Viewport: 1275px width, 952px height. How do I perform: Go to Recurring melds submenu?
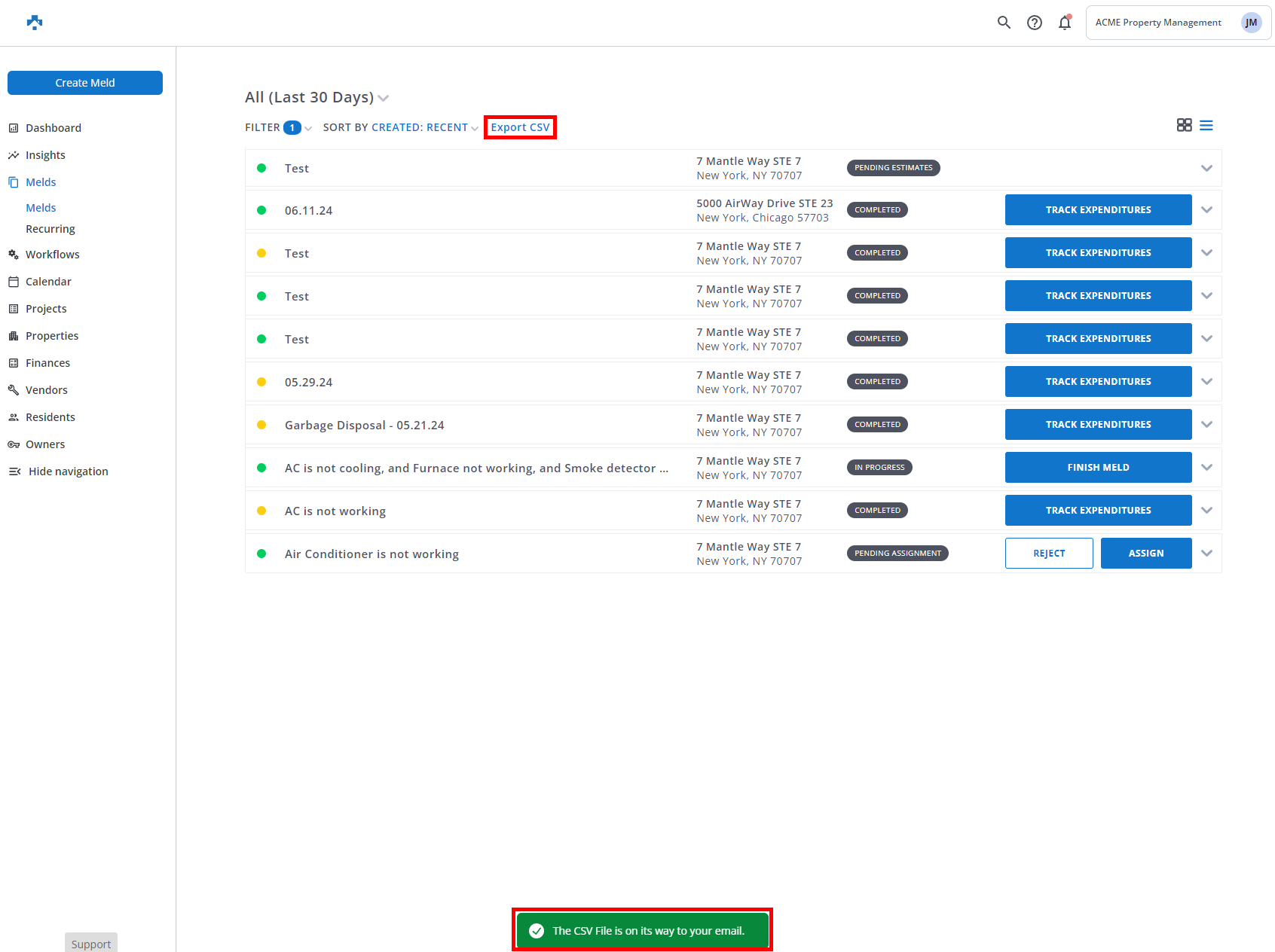point(50,229)
